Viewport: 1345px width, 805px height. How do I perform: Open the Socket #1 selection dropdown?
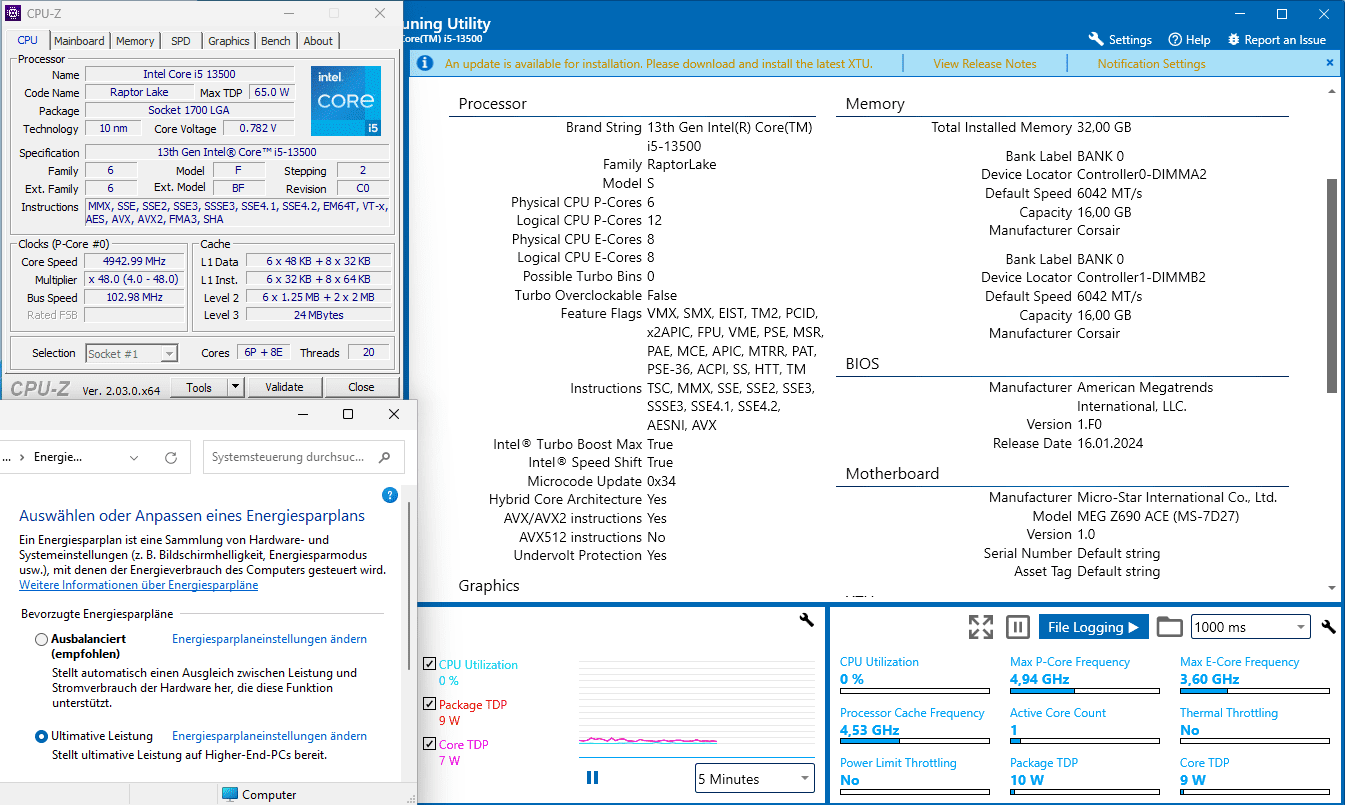[131, 353]
